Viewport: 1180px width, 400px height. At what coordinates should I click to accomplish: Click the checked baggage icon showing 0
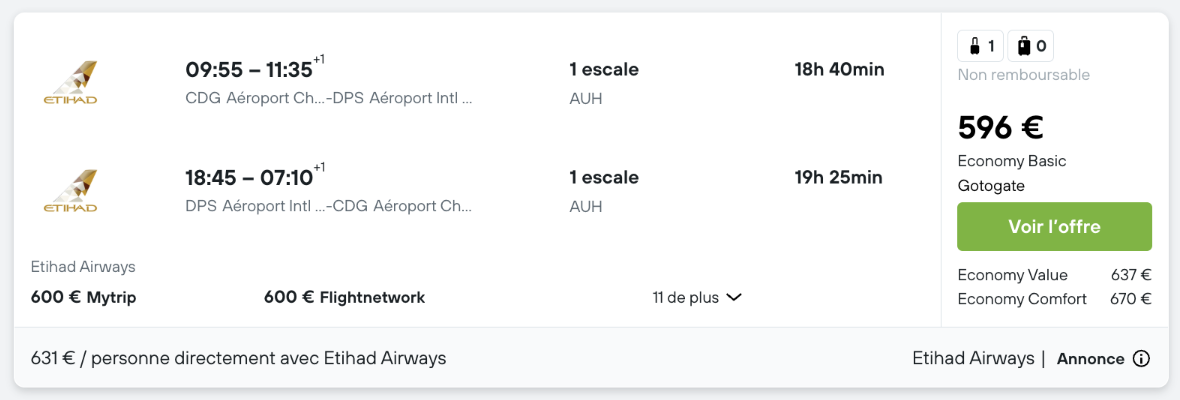click(x=1030, y=47)
